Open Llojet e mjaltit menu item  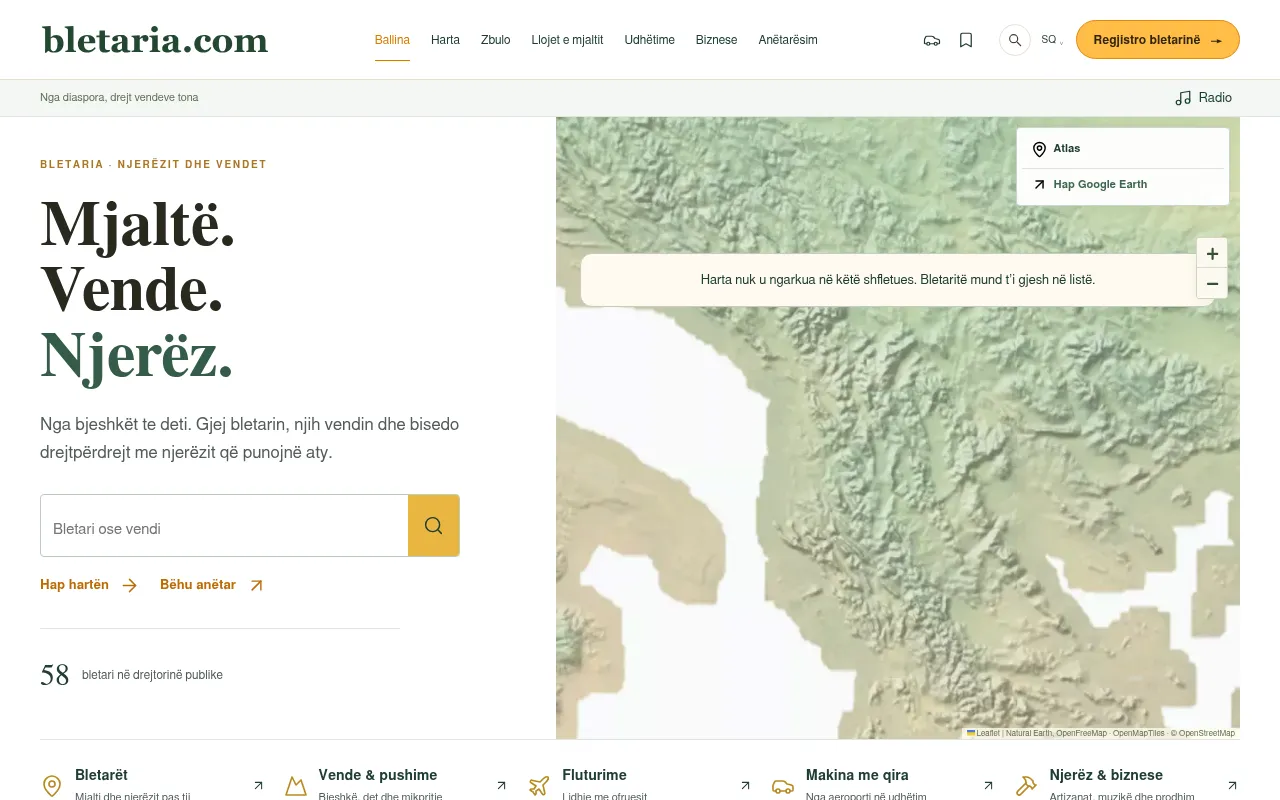567,40
